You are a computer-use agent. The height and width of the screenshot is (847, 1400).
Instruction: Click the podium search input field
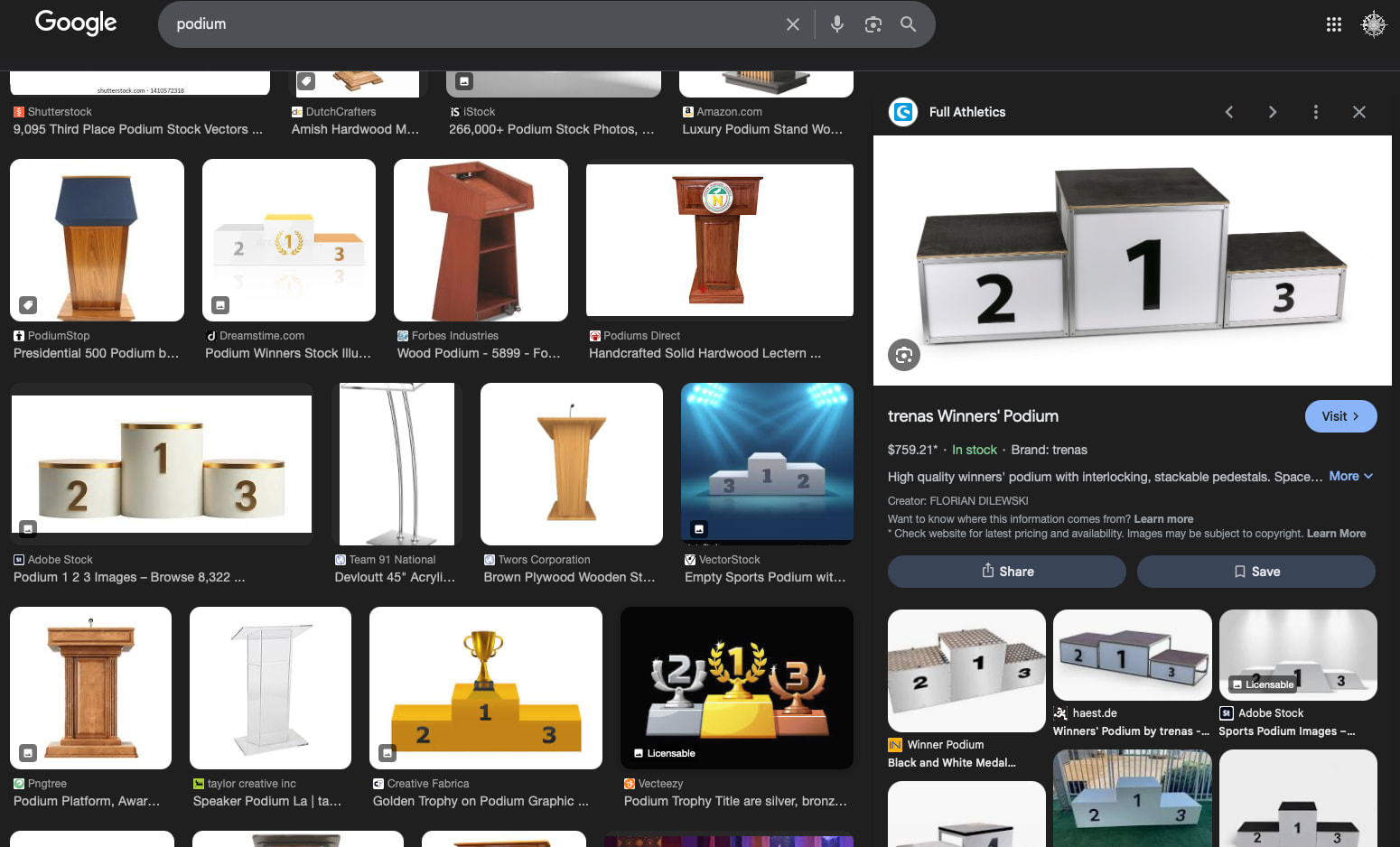click(470, 24)
